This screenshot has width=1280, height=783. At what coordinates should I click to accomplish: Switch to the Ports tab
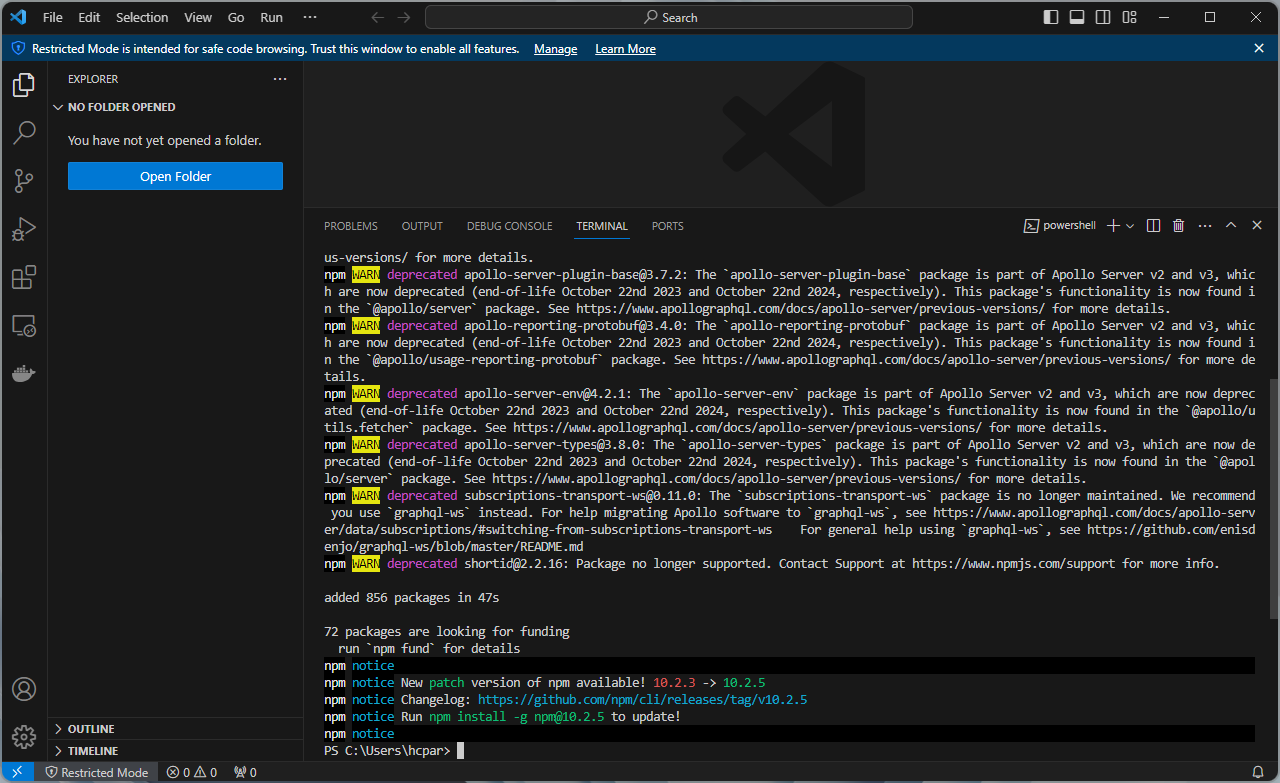(x=668, y=226)
